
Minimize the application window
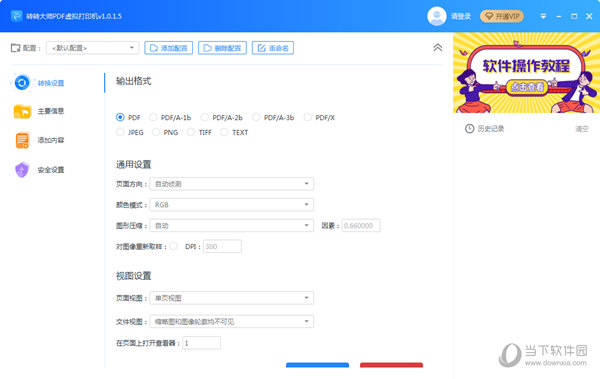[559, 16]
